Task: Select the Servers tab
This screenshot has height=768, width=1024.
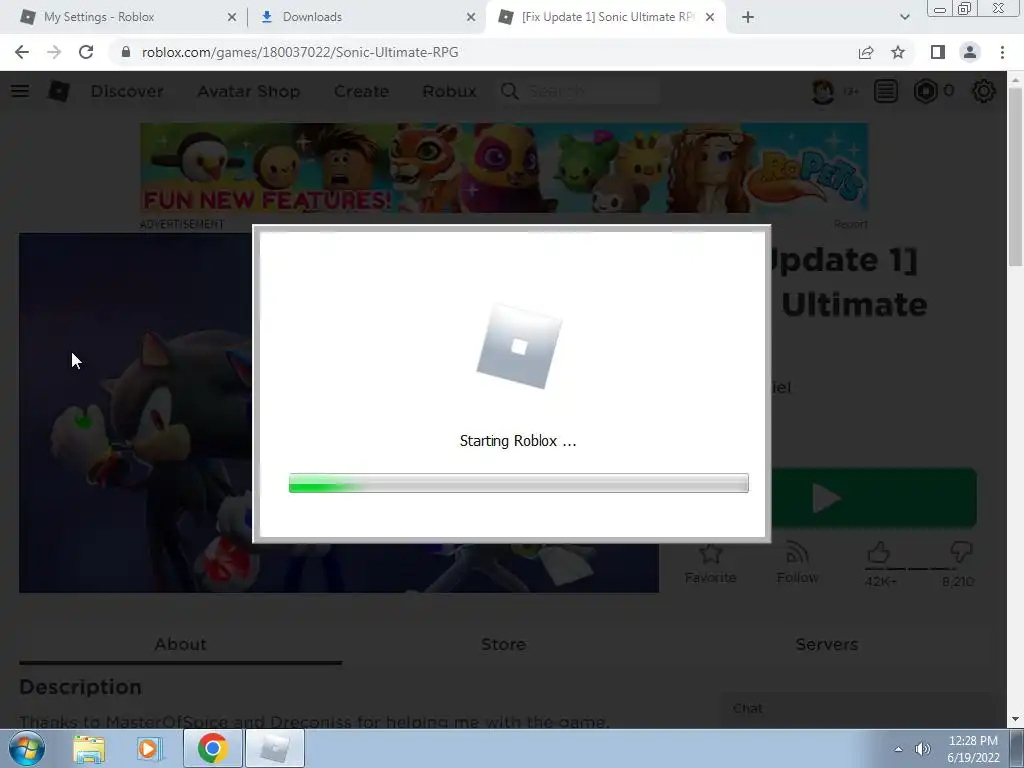Action: point(827,644)
